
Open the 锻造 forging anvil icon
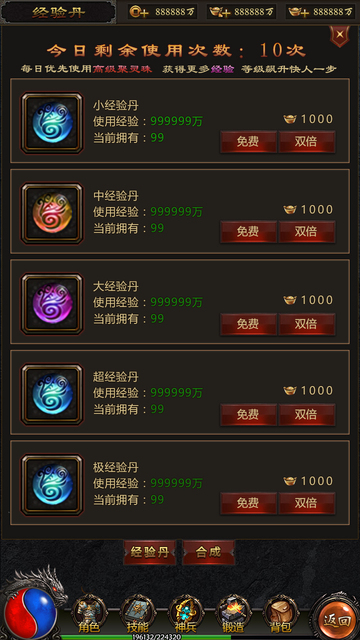click(x=233, y=614)
